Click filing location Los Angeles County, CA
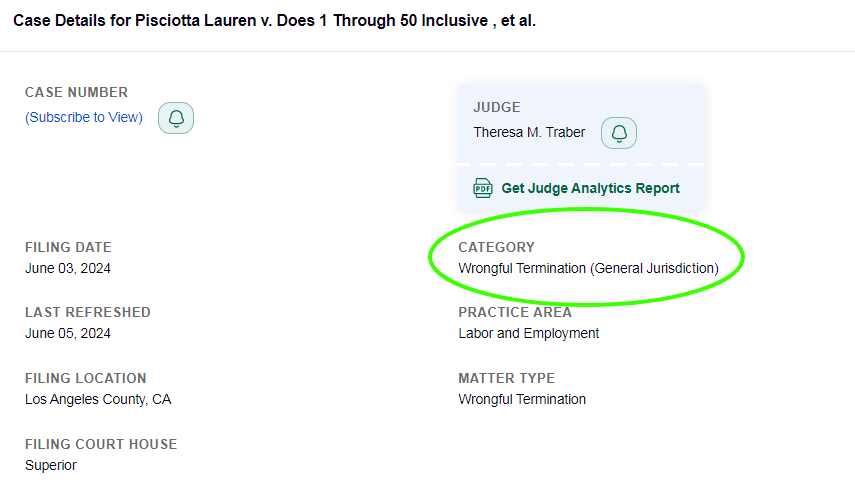This screenshot has height=498, width=855. 98,399
